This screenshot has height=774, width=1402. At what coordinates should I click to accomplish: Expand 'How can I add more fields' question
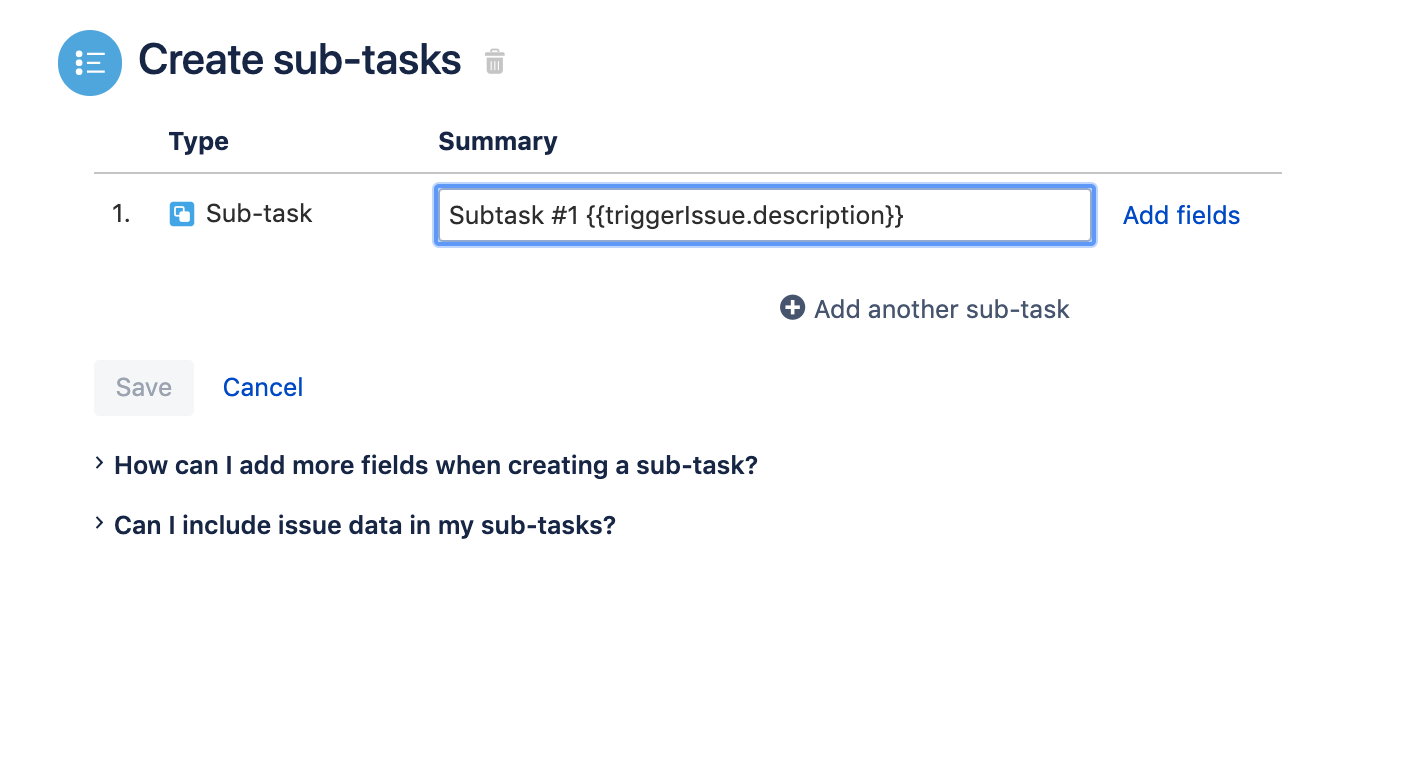(x=435, y=465)
